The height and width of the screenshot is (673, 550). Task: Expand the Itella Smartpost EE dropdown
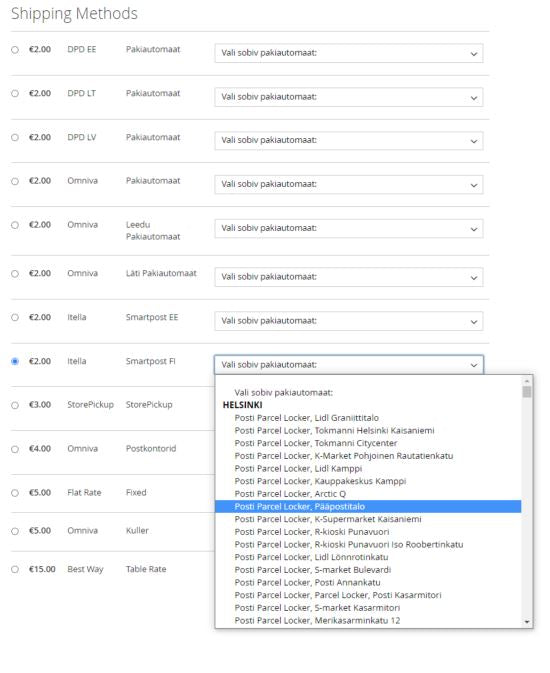pos(349,321)
